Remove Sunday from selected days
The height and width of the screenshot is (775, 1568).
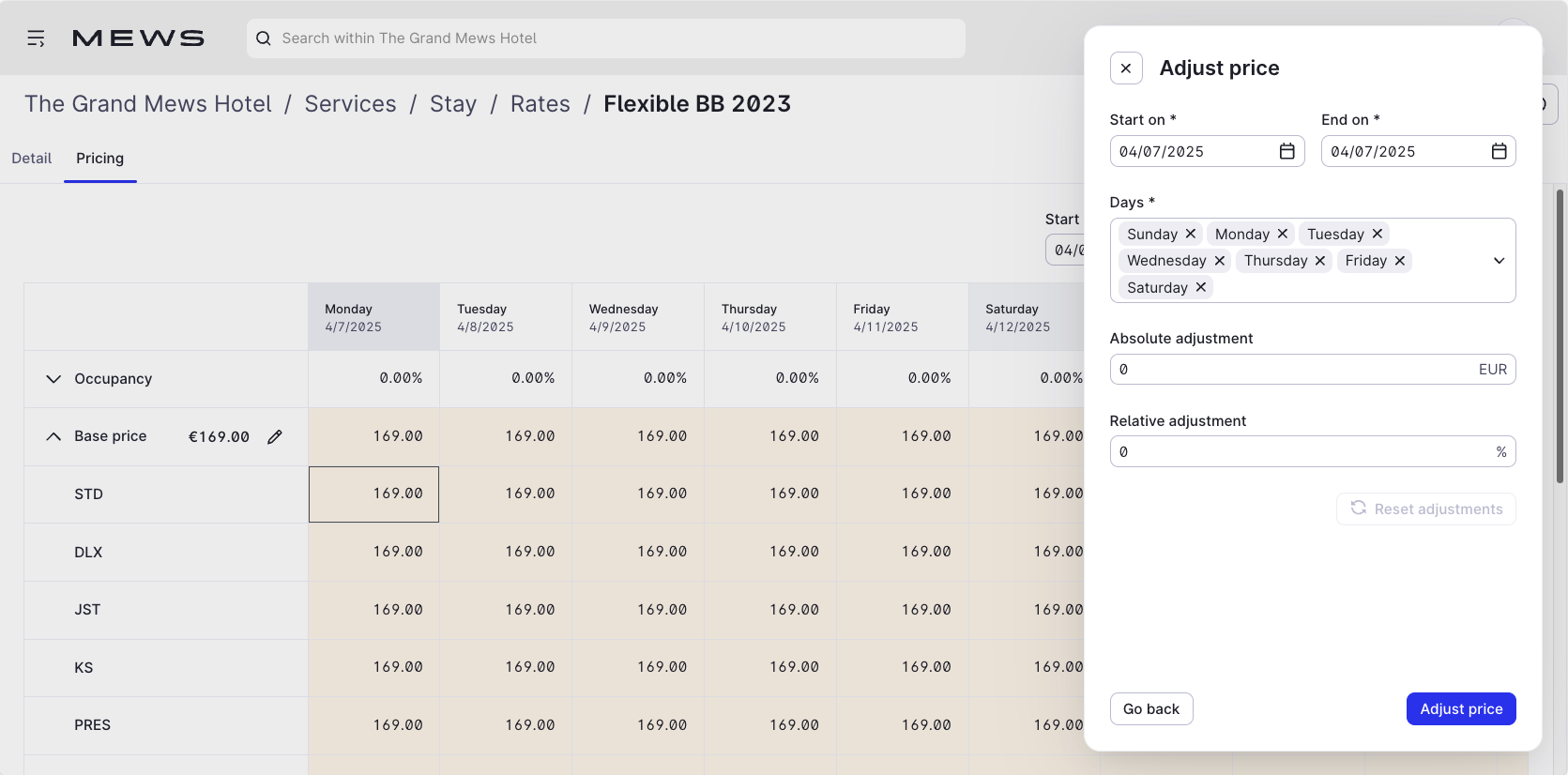[x=1191, y=234]
